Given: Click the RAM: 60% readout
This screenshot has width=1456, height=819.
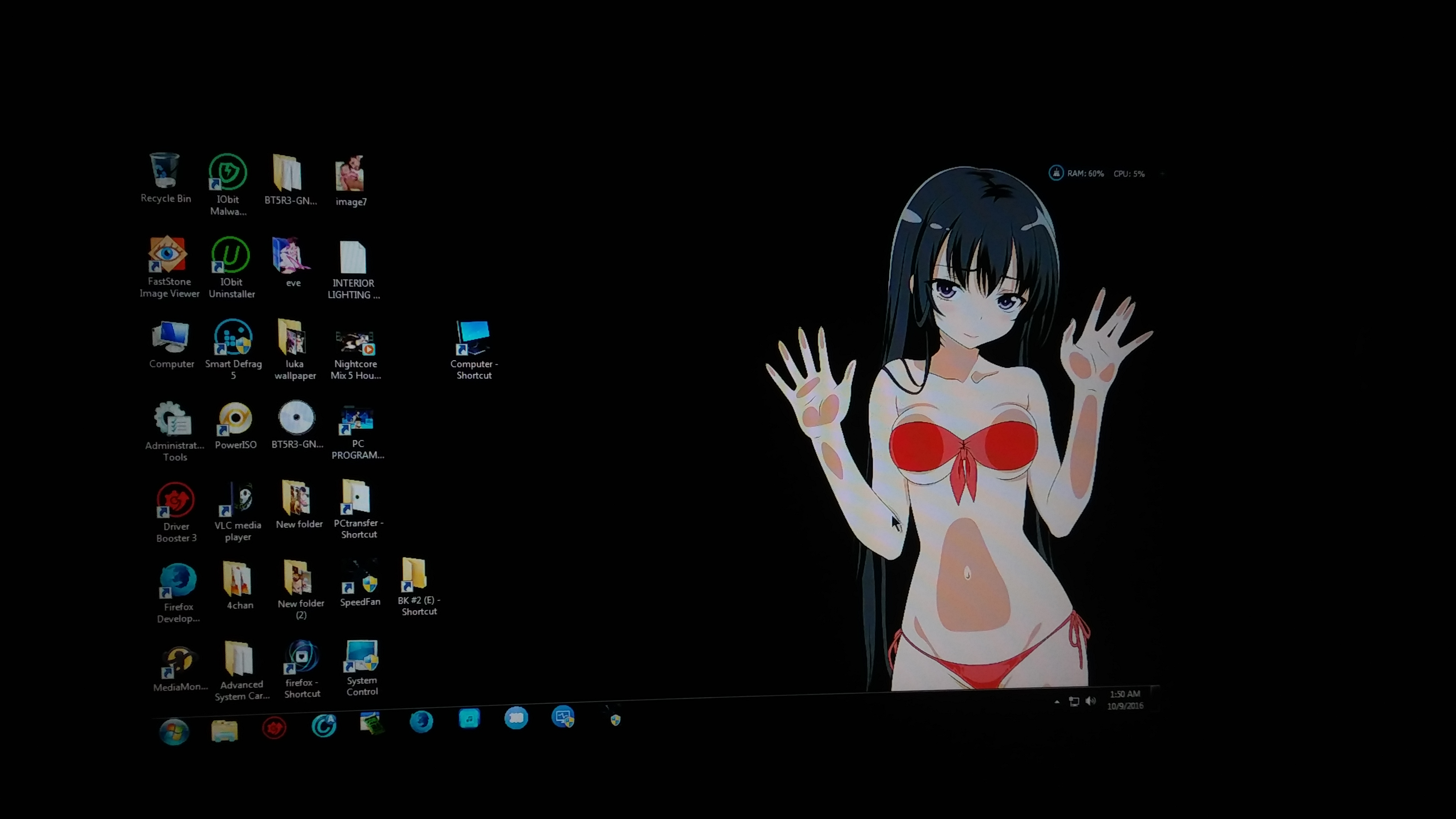Looking at the screenshot, I should pyautogui.click(x=1085, y=174).
